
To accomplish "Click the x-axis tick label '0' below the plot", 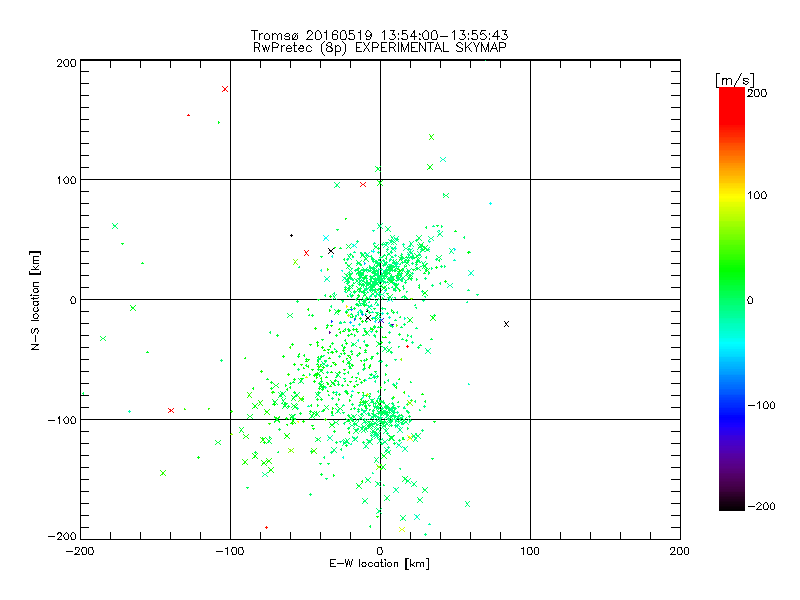I will tap(380, 551).
